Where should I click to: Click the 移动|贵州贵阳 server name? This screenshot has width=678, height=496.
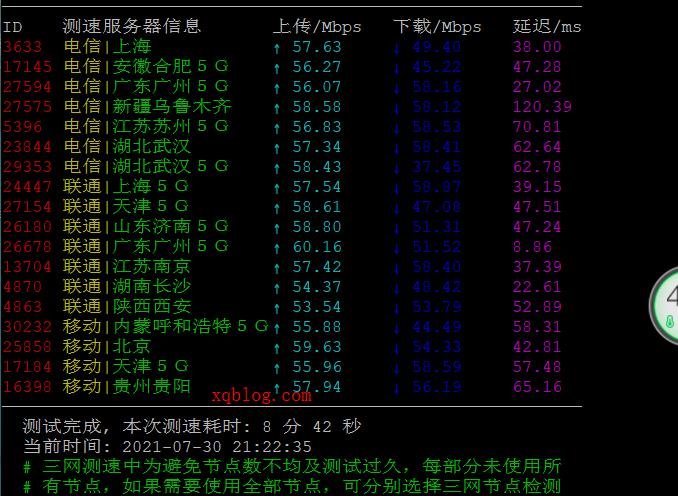tap(127, 386)
